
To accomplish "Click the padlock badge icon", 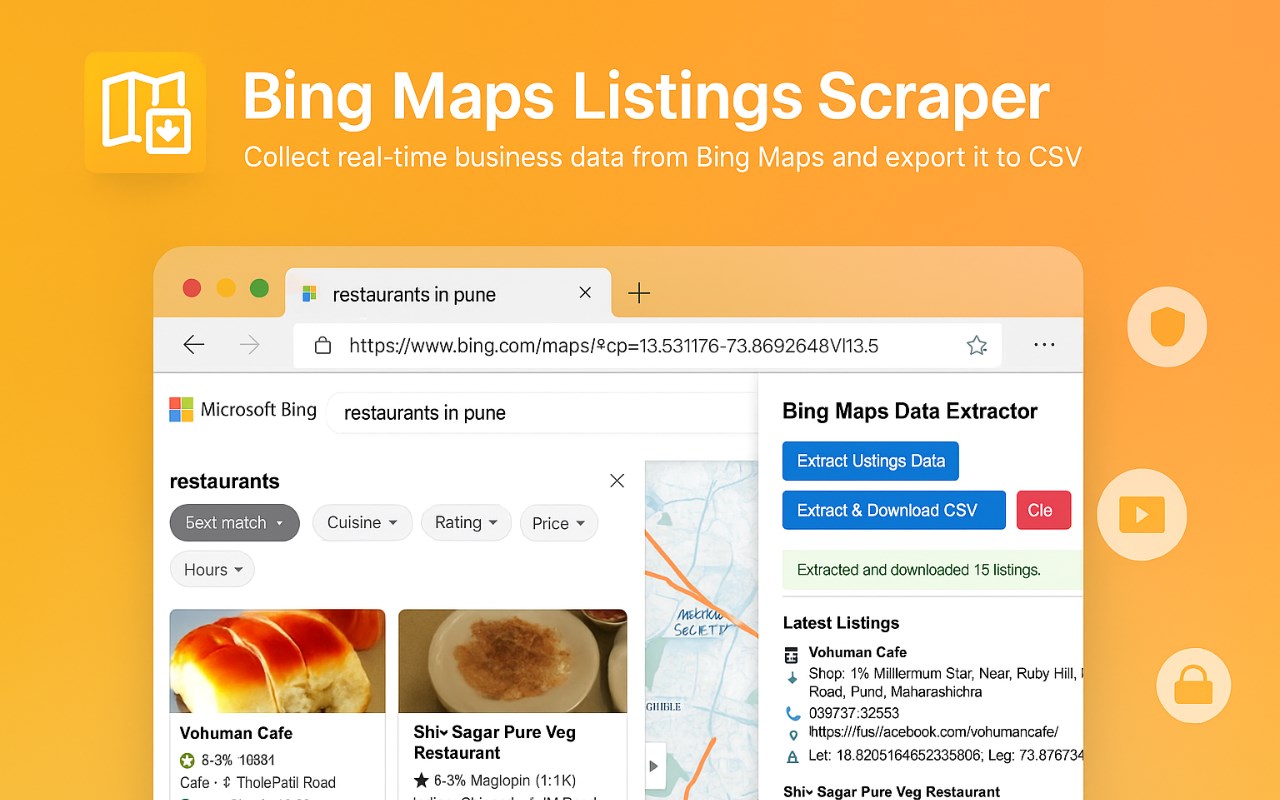I will tap(1193, 686).
